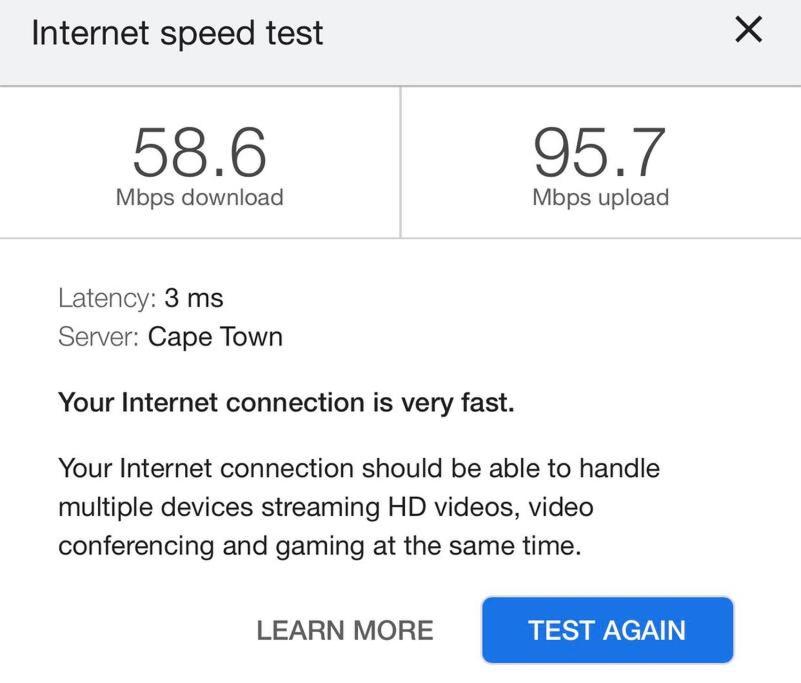Click the "3 ms" latency value

pyautogui.click(x=194, y=298)
